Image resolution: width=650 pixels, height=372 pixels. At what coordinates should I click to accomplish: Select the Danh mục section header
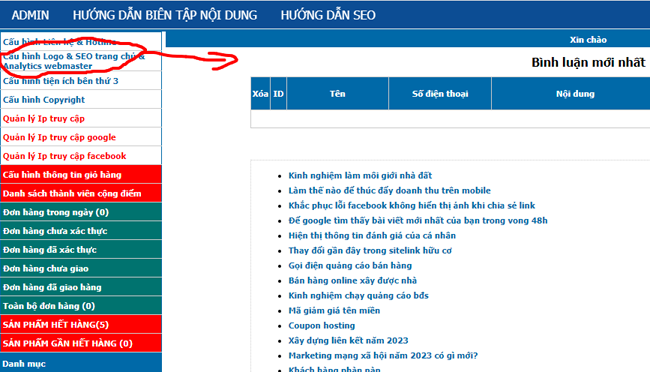pyautogui.click(x=81, y=363)
